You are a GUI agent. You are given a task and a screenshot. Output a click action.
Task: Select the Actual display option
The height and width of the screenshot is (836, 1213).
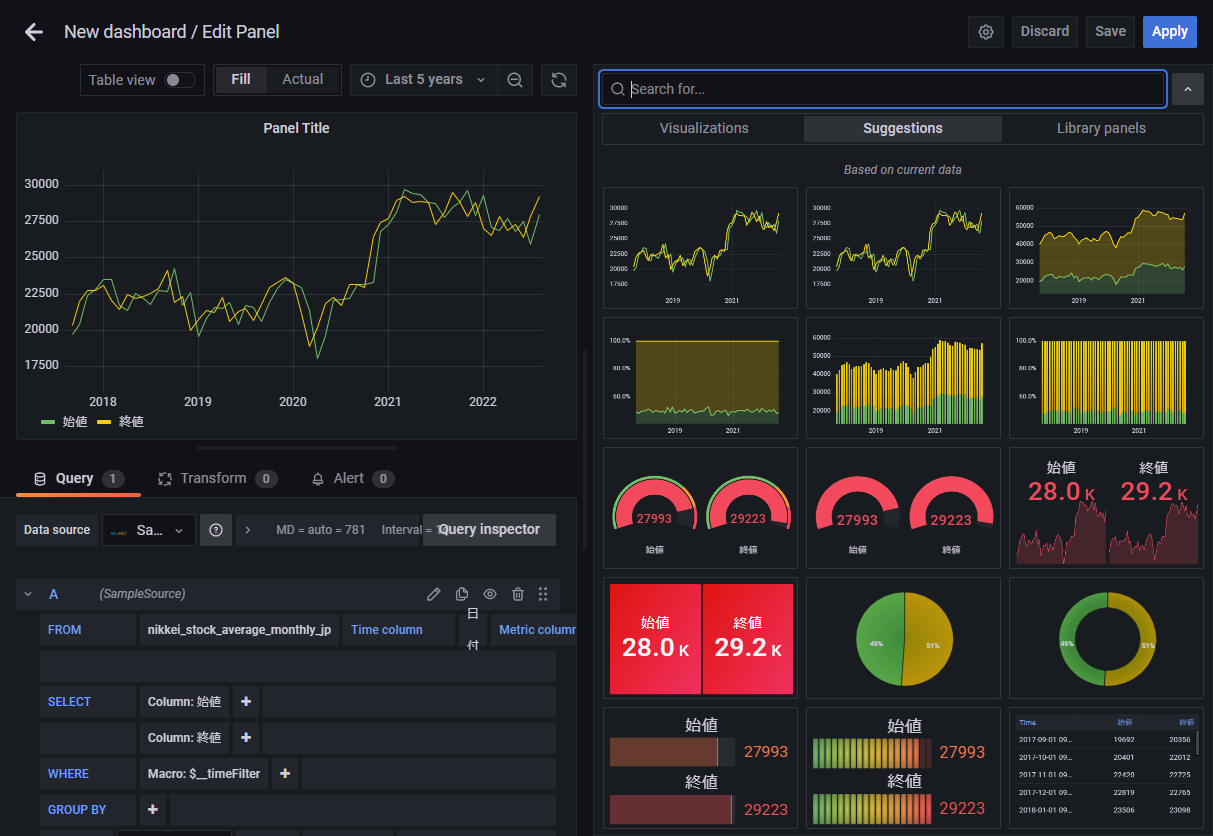(x=303, y=80)
